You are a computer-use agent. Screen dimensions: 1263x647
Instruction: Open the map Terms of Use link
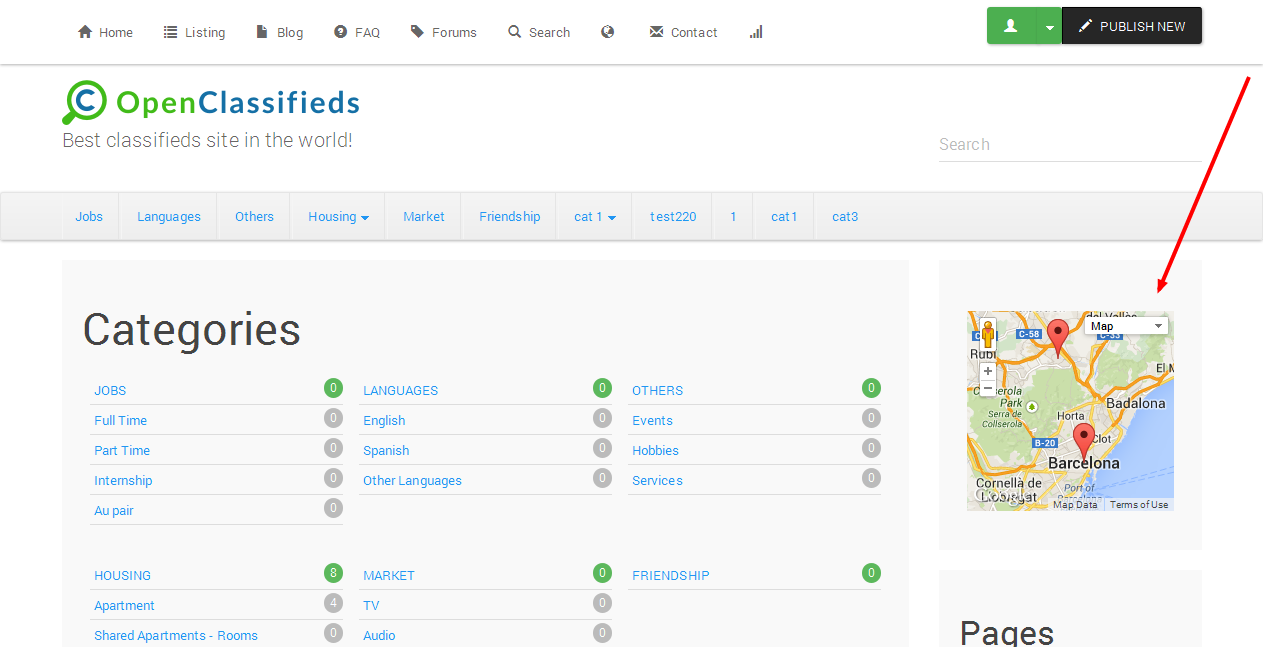(x=1139, y=505)
